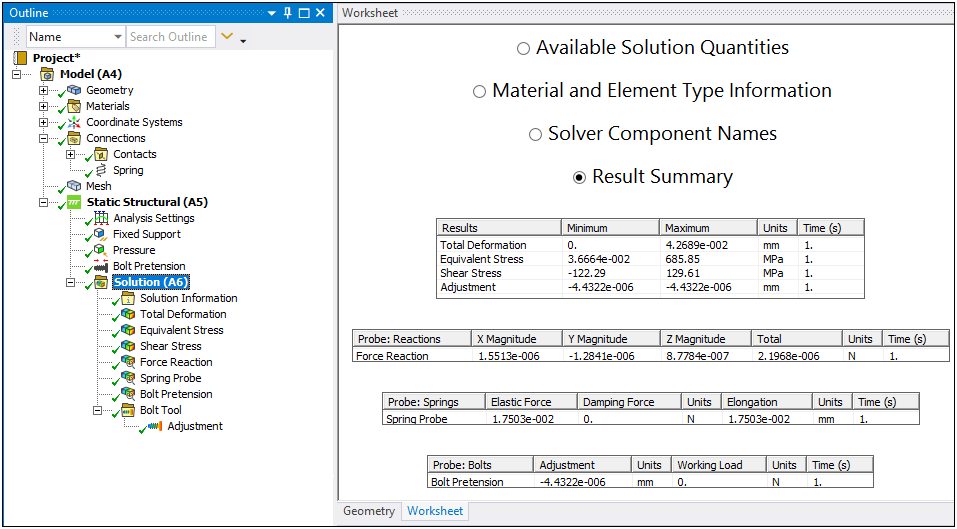Pin the Outline panel
Screen dimensions: 957x529
pos(288,12)
